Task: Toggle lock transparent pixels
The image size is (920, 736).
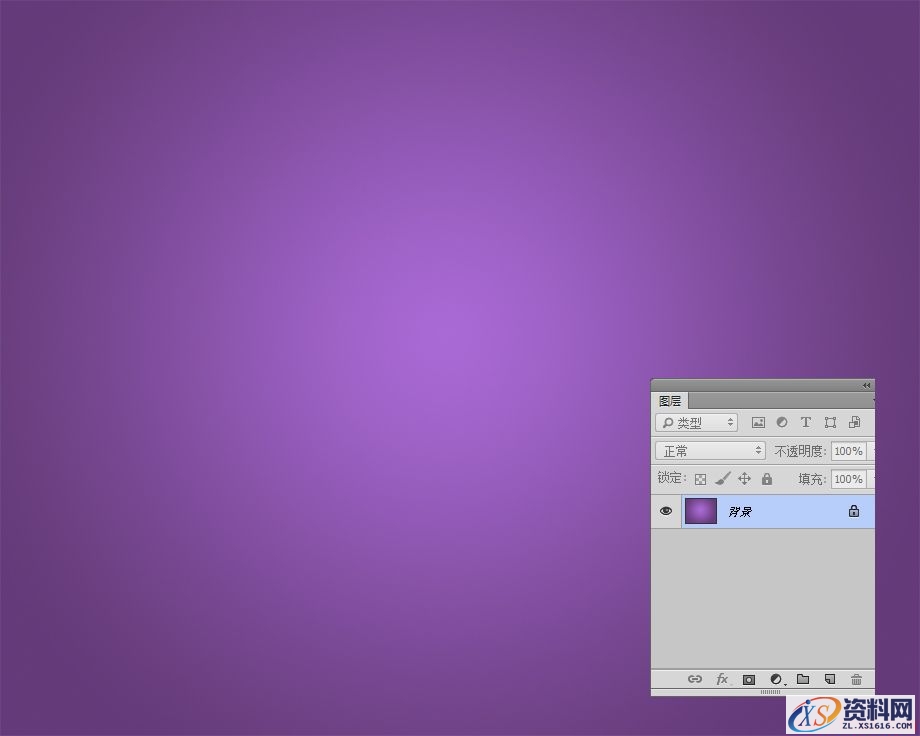Action: tap(700, 479)
